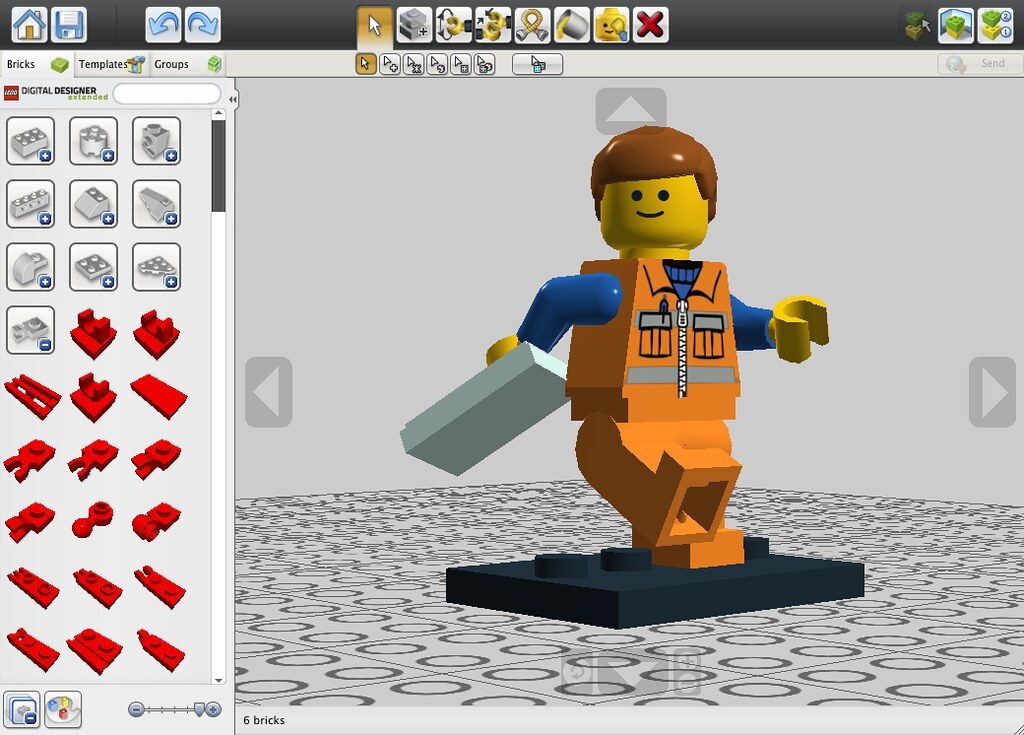
Task: Open the filter bricks by boxes button
Action: point(63,710)
